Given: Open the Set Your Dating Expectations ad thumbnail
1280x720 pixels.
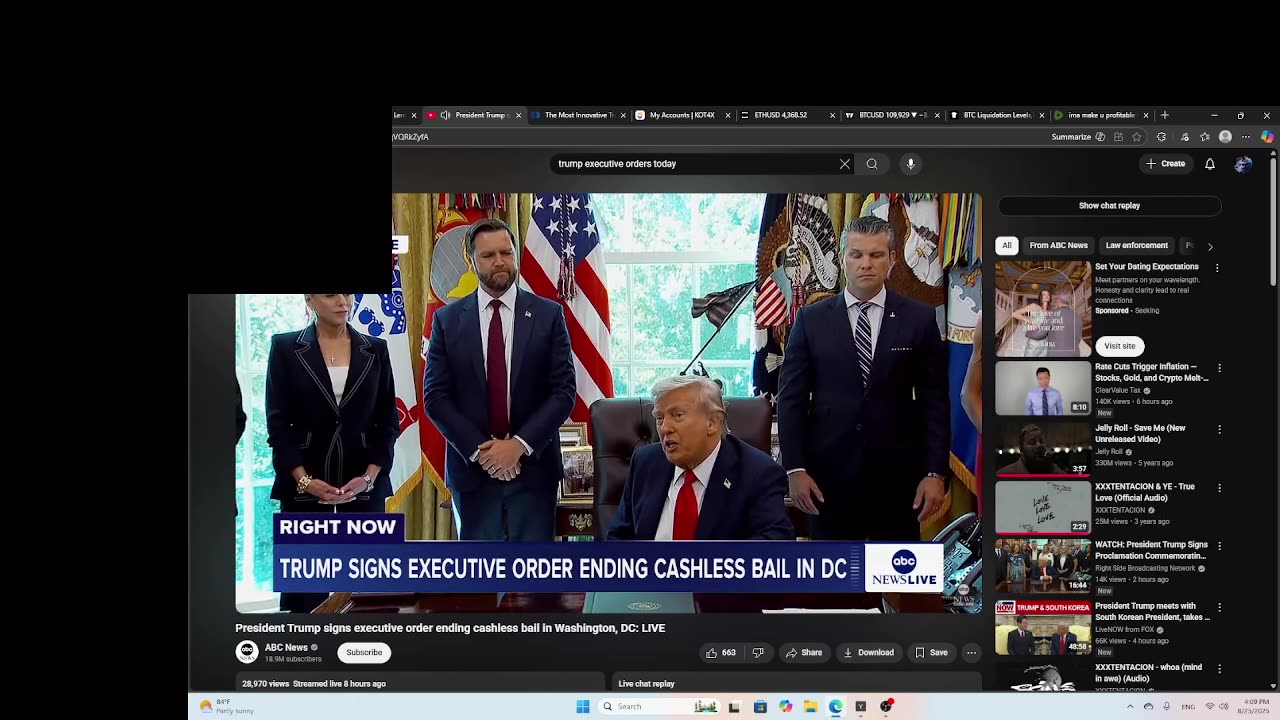Looking at the screenshot, I should tap(1043, 309).
